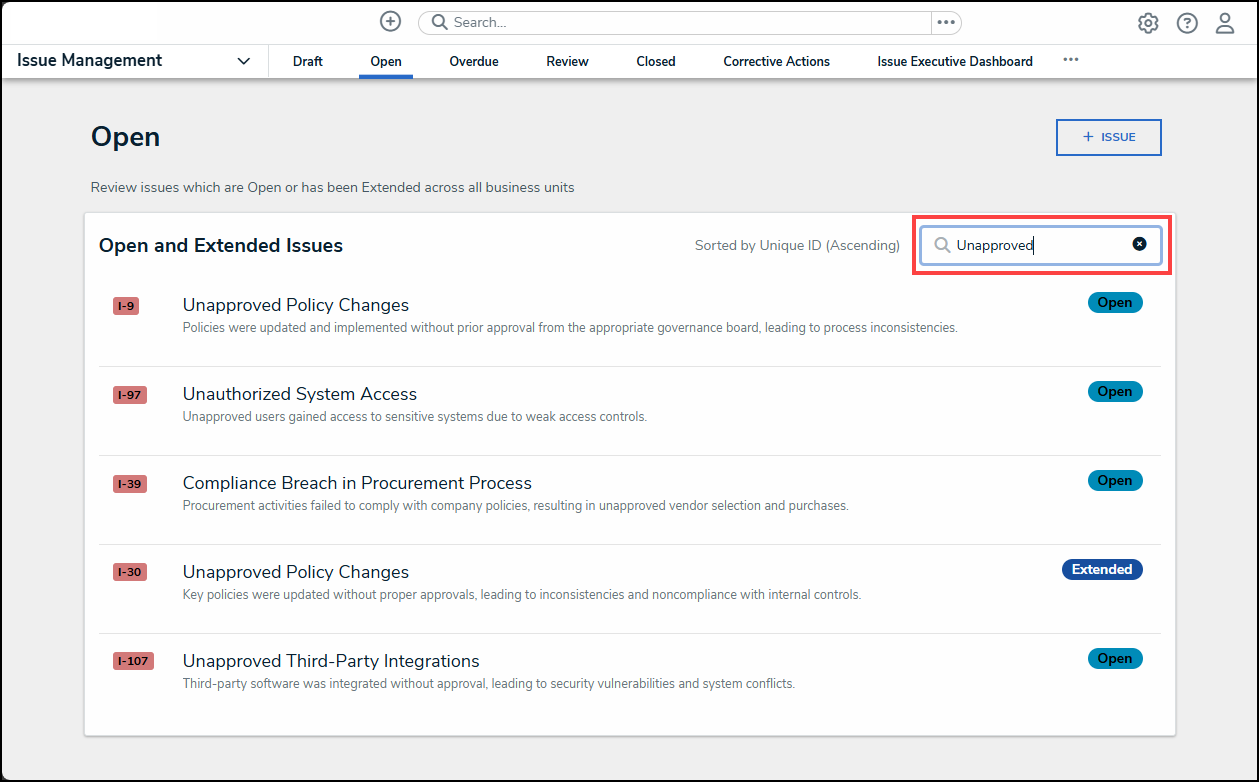Go to Issue Executive Dashboard tab
The image size is (1259, 782).
(955, 61)
